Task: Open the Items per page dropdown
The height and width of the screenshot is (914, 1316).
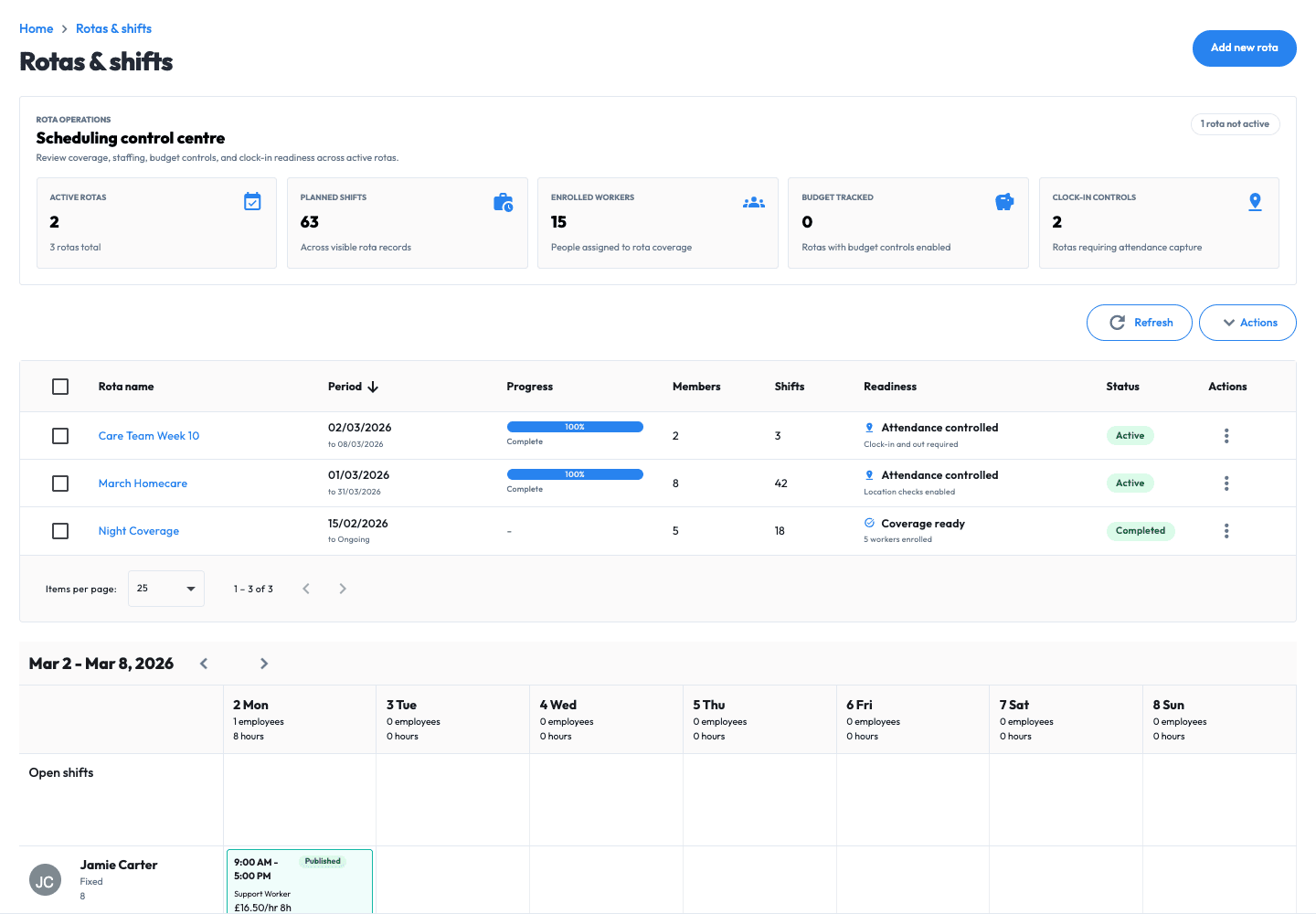Action: pyautogui.click(x=166, y=589)
